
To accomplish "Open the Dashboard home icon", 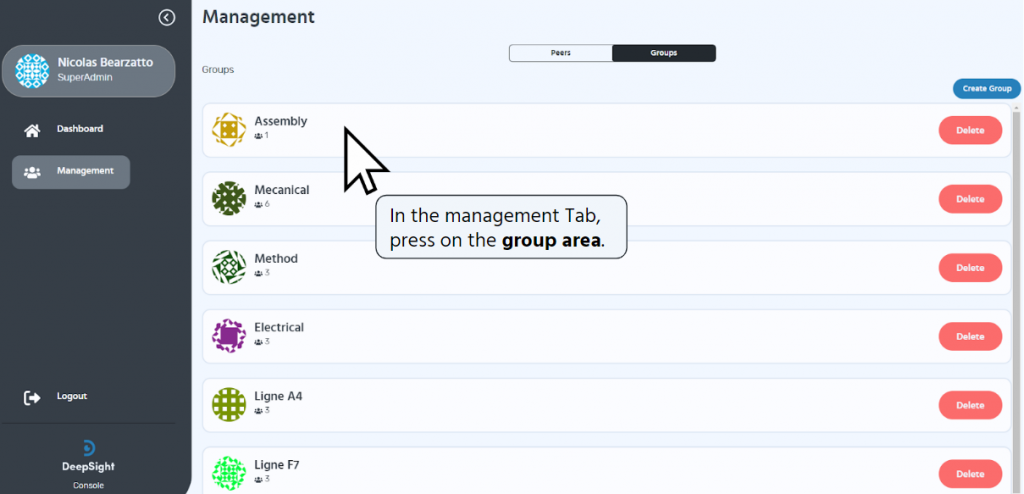I will click(32, 131).
